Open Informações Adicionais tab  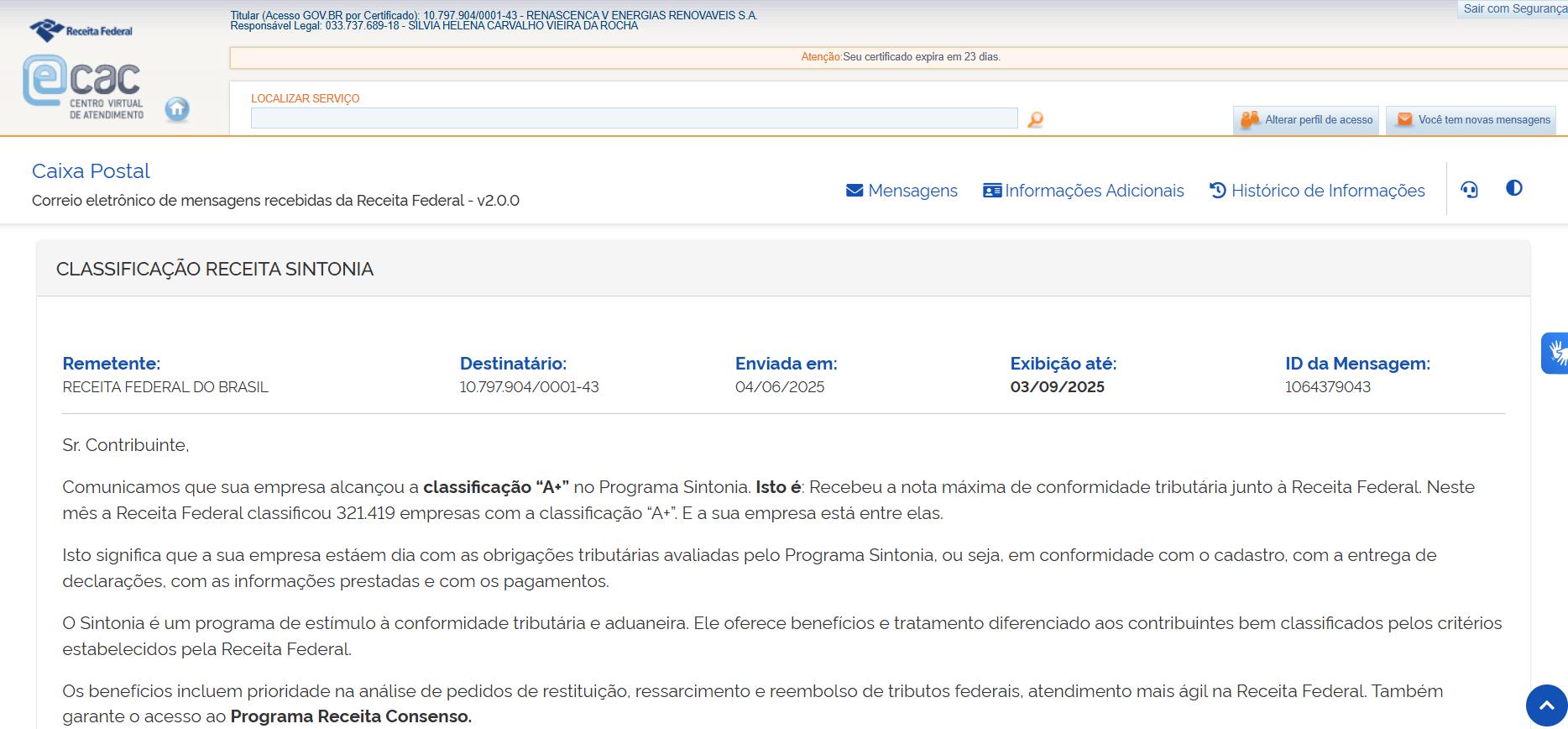[x=1084, y=191]
